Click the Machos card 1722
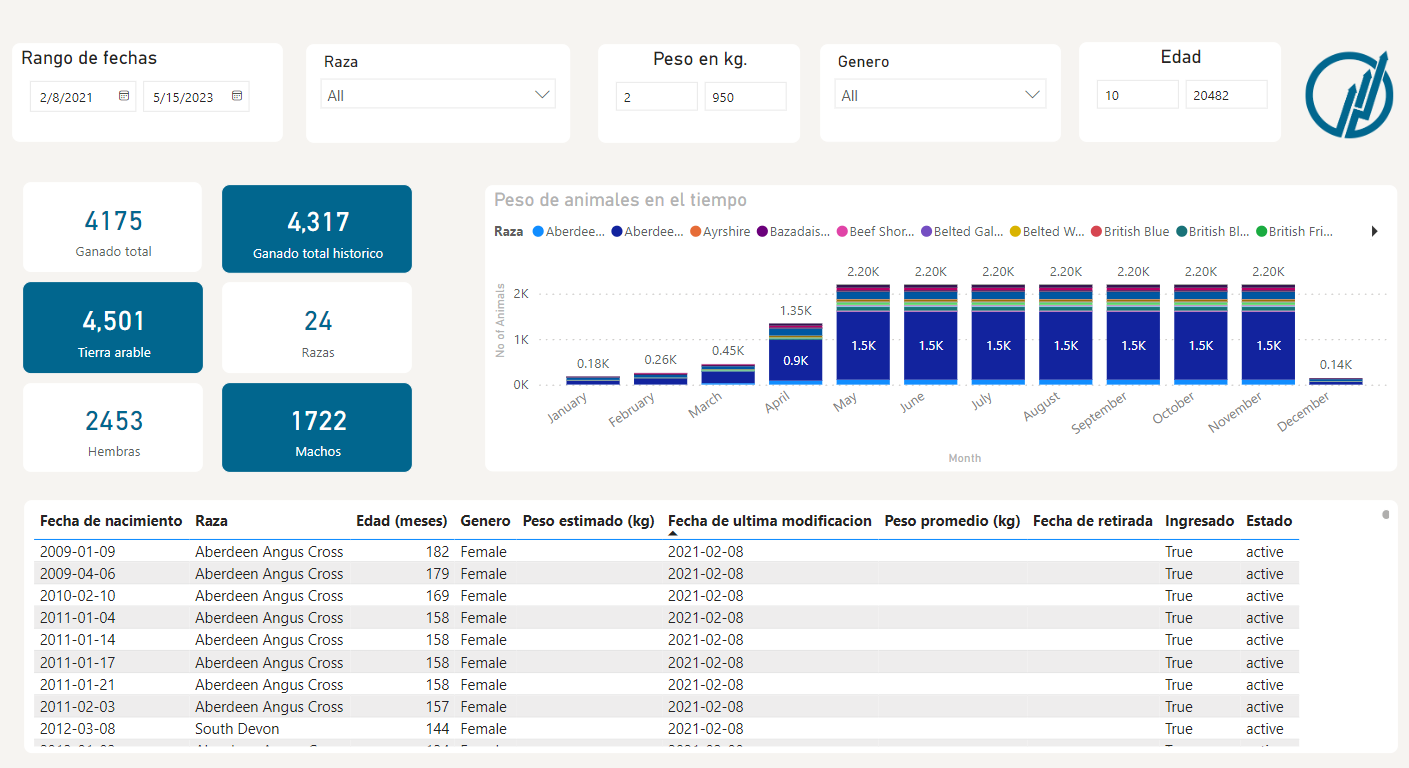 point(317,427)
